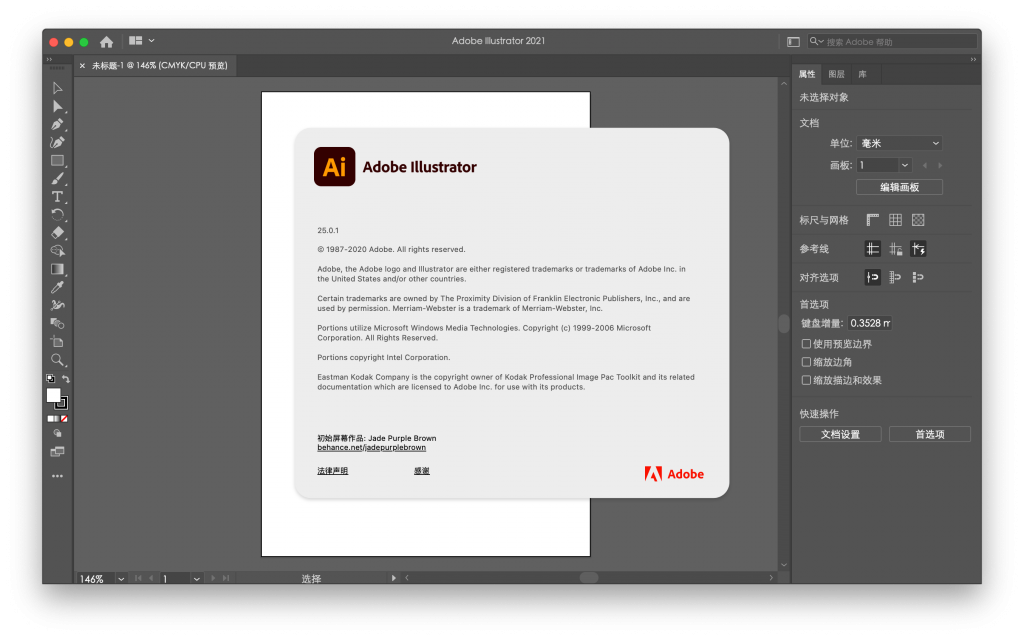
Task: Switch to the 图层 tab
Action: pyautogui.click(x=837, y=74)
